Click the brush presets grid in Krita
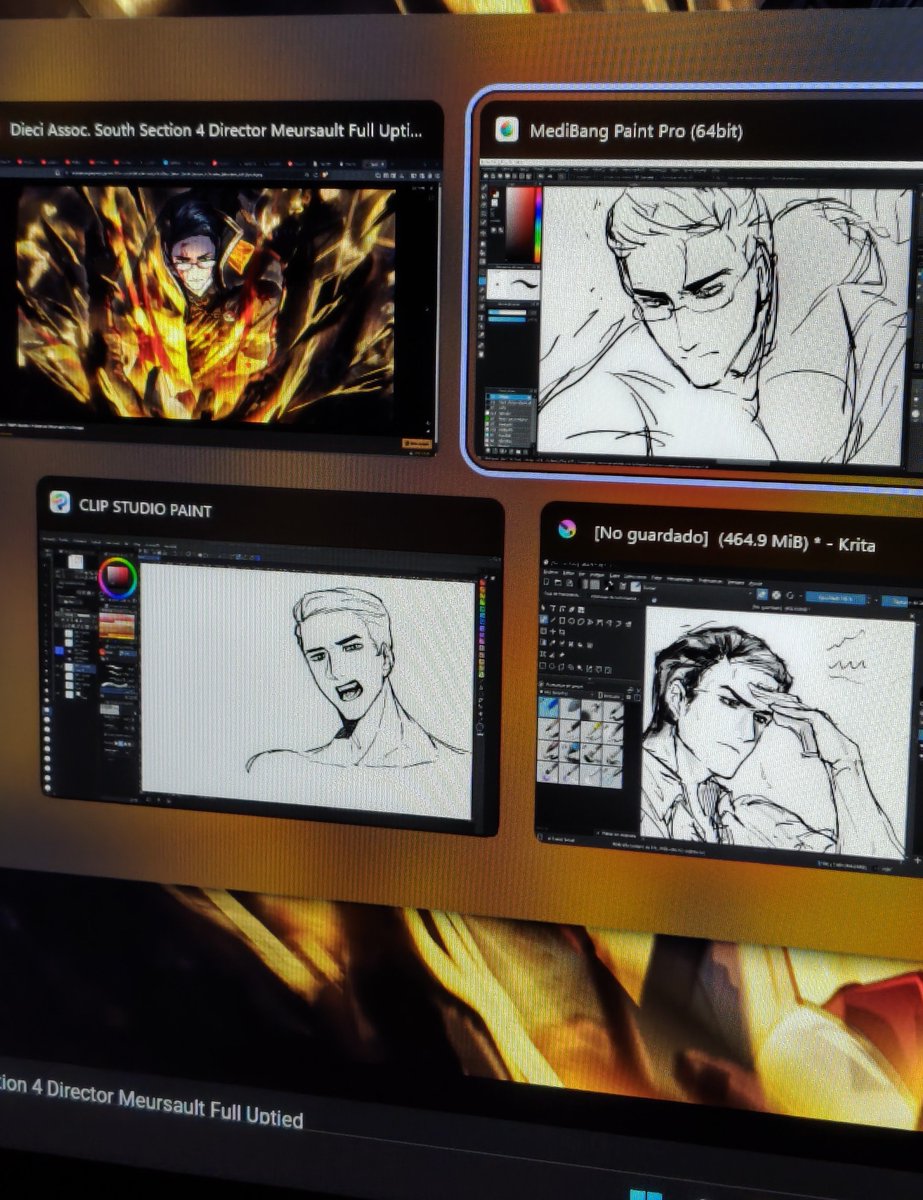The width and height of the screenshot is (923, 1200). 582,741
